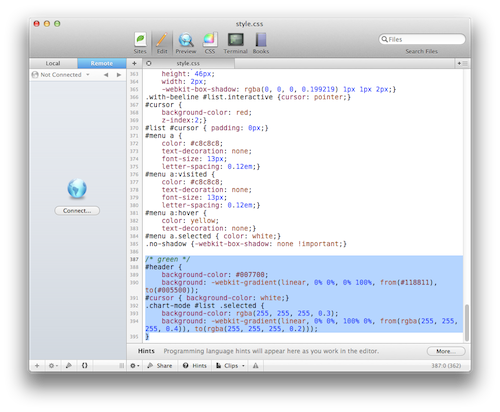Open the Books icon in toolbar
This screenshot has height=412, width=500.
[261, 40]
